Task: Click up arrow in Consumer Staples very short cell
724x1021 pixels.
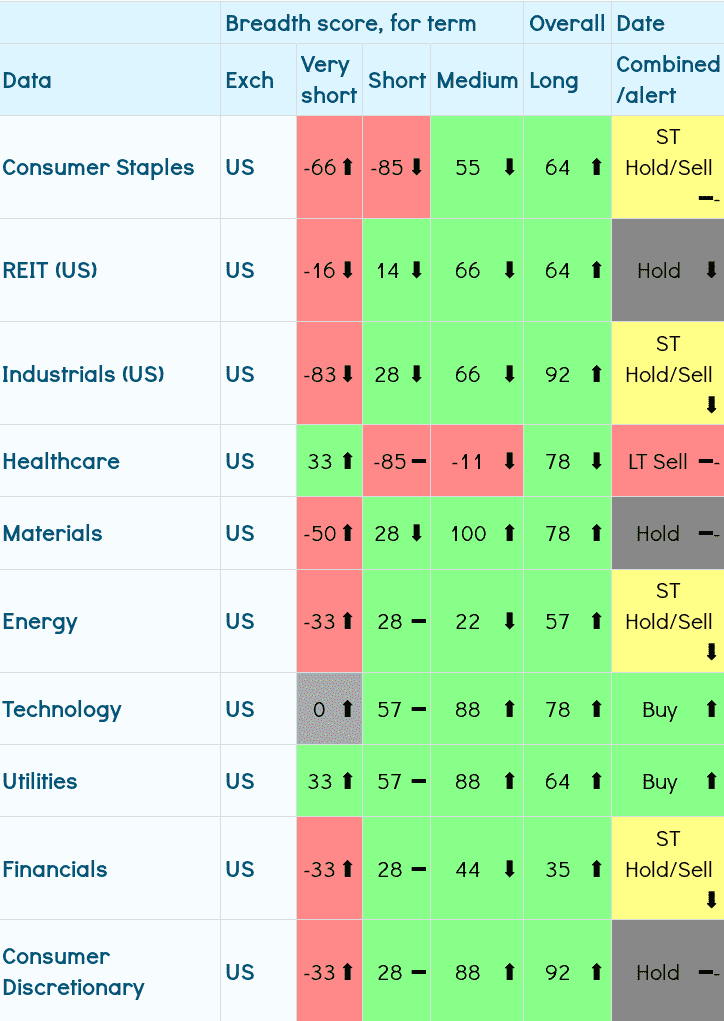Action: (347, 168)
